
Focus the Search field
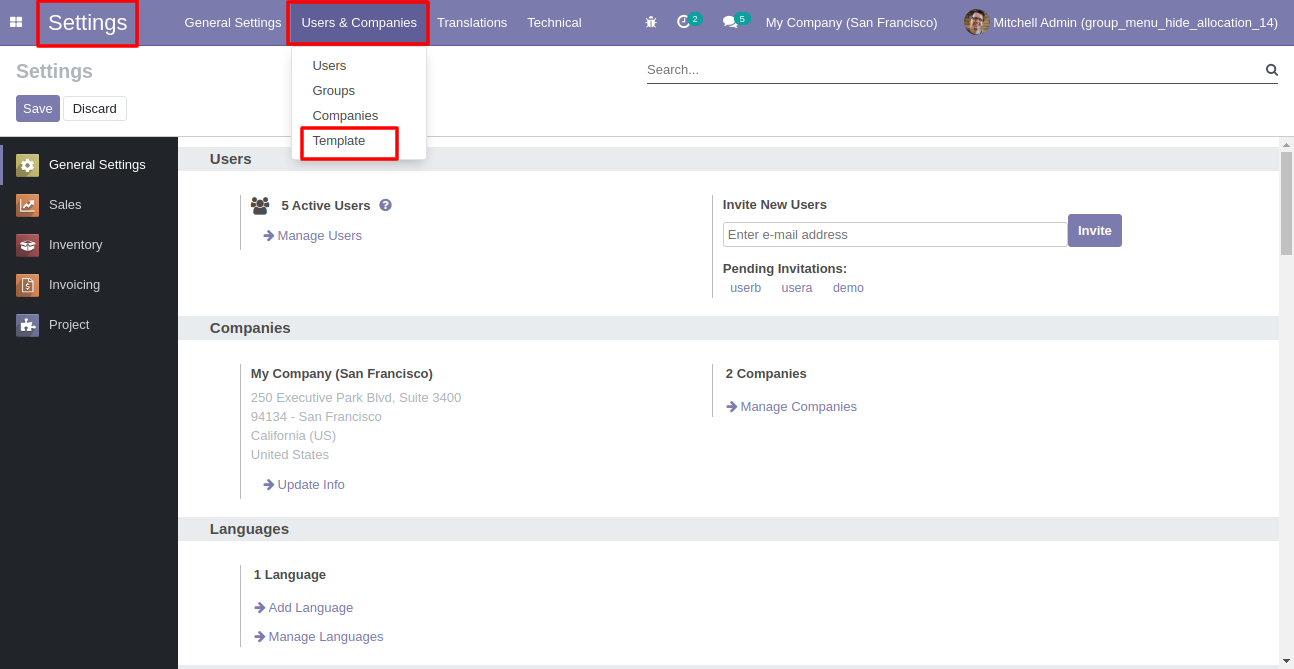pyautogui.click(x=955, y=70)
